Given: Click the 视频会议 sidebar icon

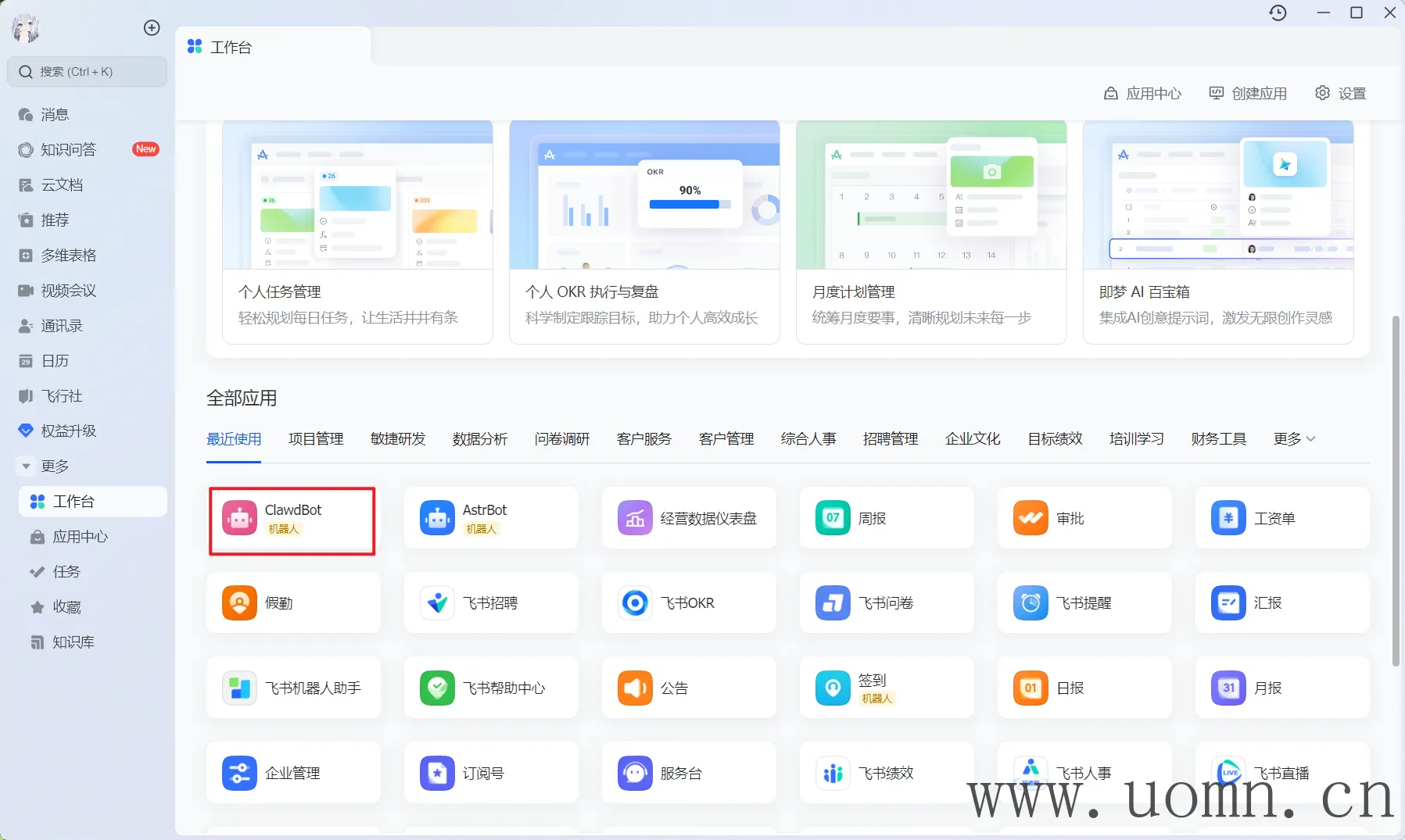Looking at the screenshot, I should [26, 291].
